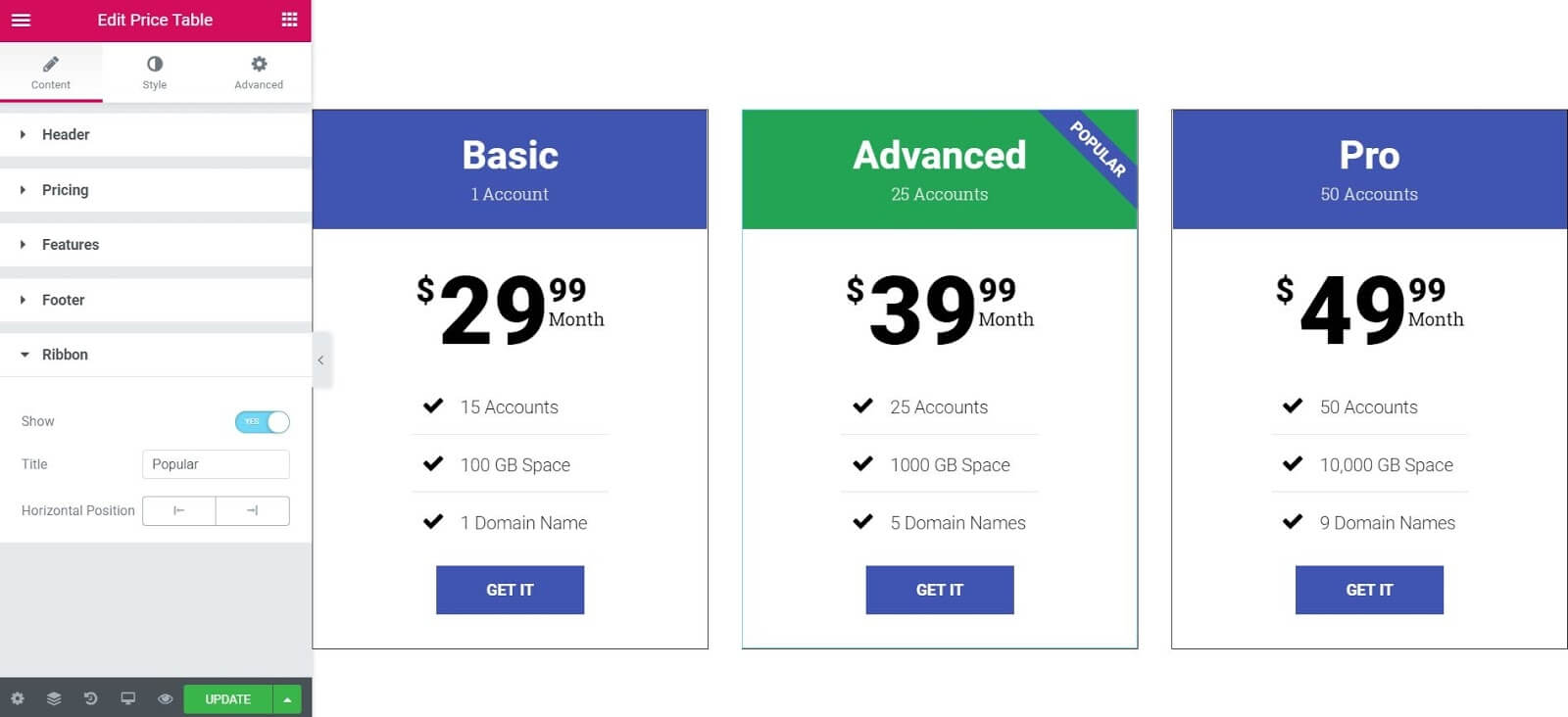
Task: Edit the ribbon Title field containing Popular
Action: tap(216, 463)
